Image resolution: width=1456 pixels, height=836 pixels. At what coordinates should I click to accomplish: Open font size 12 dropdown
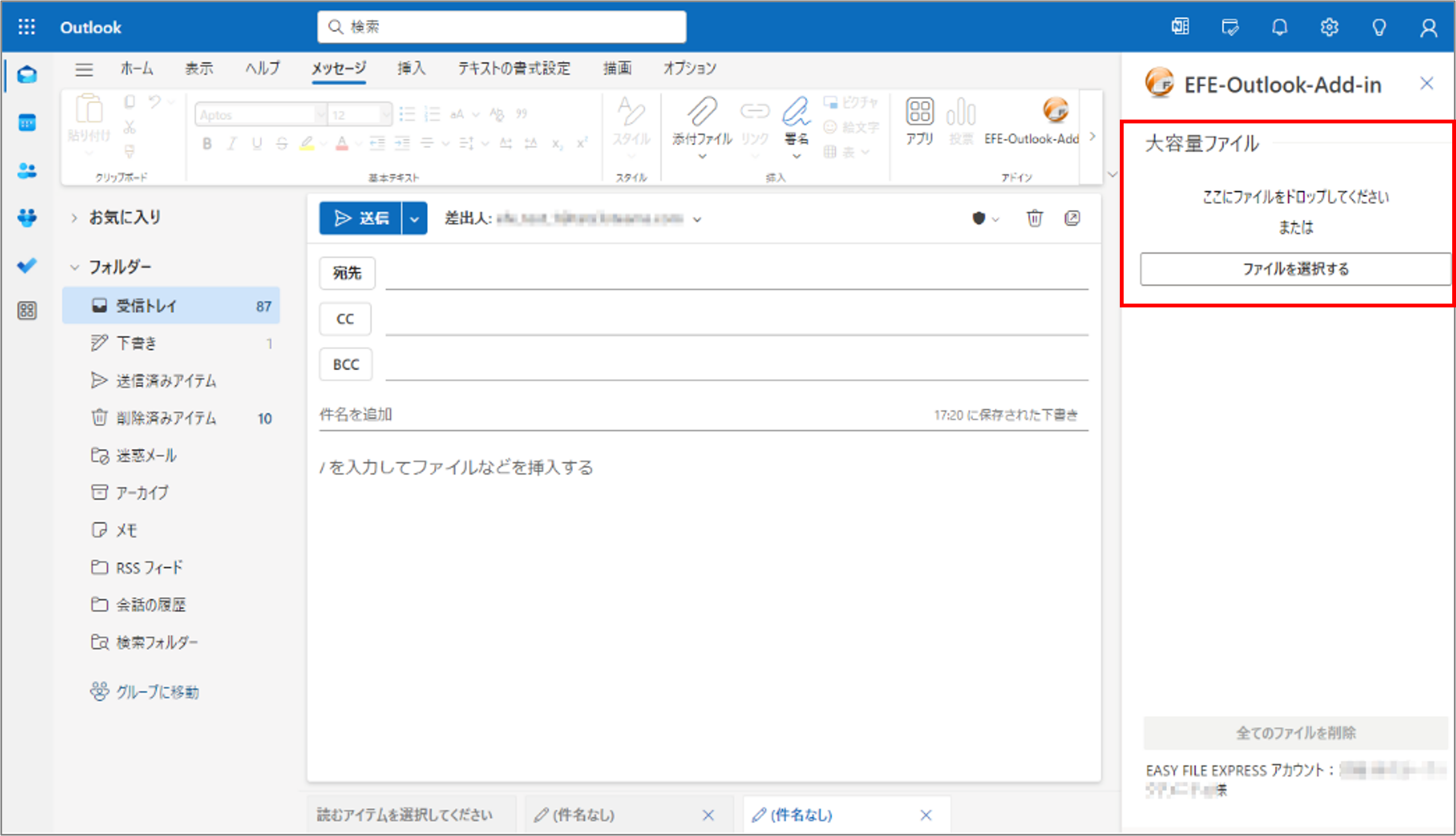[386, 115]
